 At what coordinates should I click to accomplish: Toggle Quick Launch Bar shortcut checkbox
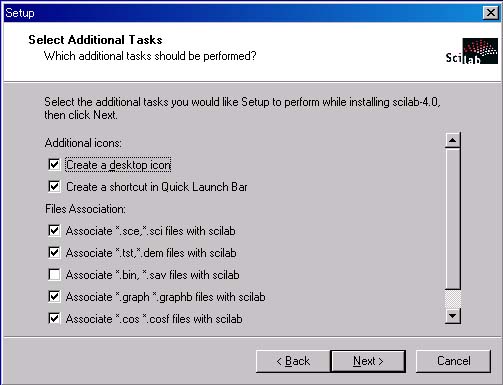(x=54, y=186)
